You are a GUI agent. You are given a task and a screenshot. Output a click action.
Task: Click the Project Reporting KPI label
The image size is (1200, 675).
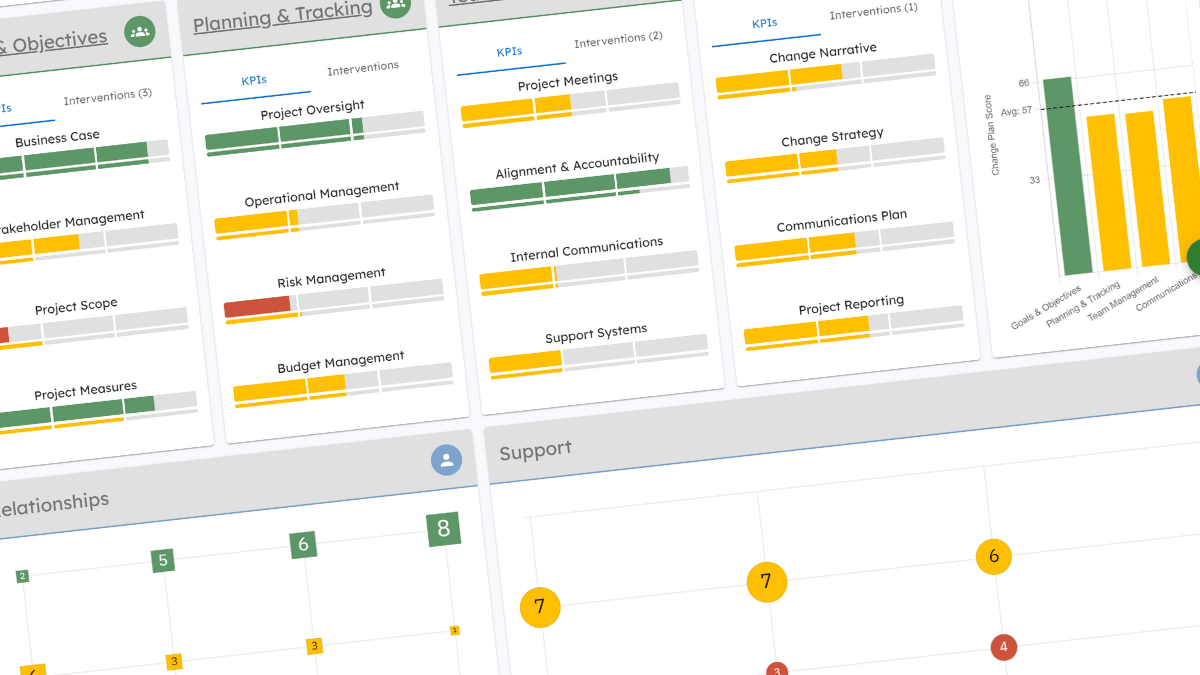click(851, 307)
